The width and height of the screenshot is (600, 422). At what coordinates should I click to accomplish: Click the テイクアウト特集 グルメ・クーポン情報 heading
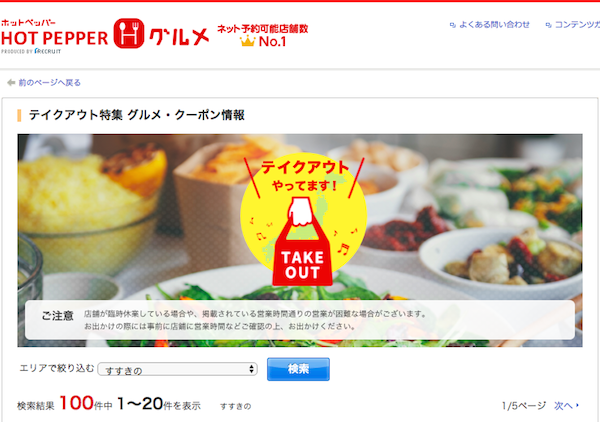tap(137, 115)
